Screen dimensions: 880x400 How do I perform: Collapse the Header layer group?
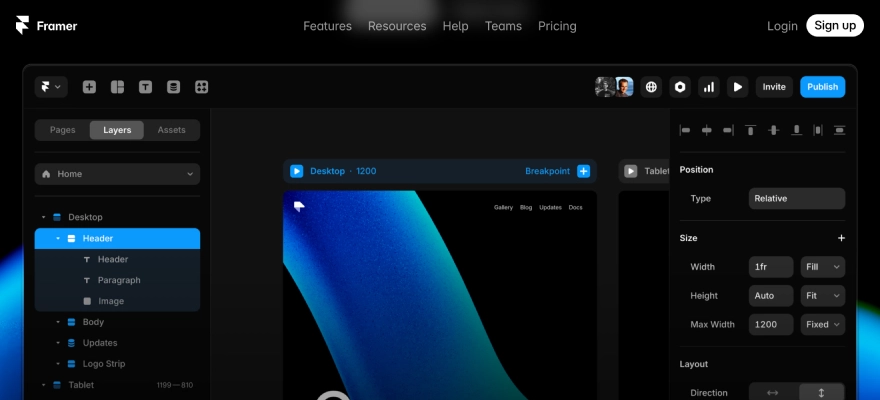pyautogui.click(x=58, y=239)
